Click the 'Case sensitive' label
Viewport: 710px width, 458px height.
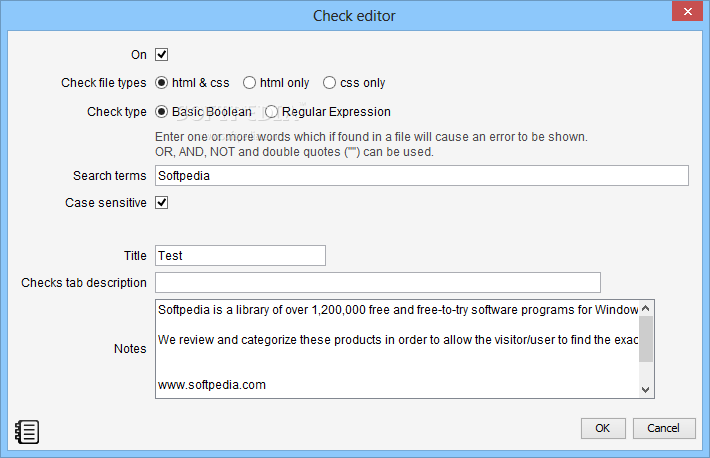(x=106, y=202)
